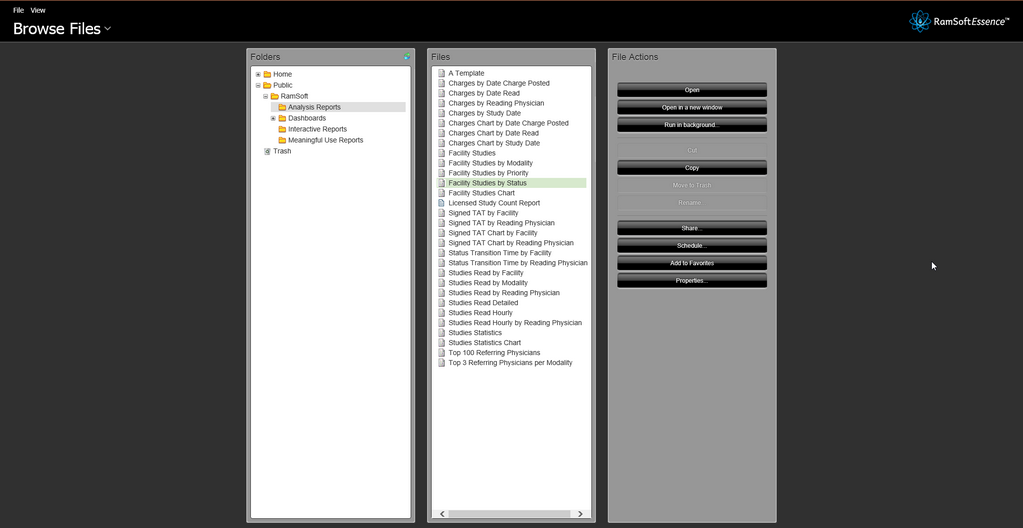Image resolution: width=1023 pixels, height=528 pixels.
Task: Click the RamSoft Essence logo
Action: [x=958, y=21]
